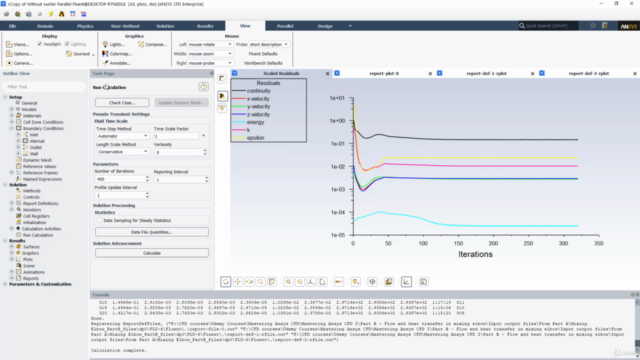Select the Outlet boundary condition item
Viewport: 640px width, 360px height.
click(x=36, y=147)
